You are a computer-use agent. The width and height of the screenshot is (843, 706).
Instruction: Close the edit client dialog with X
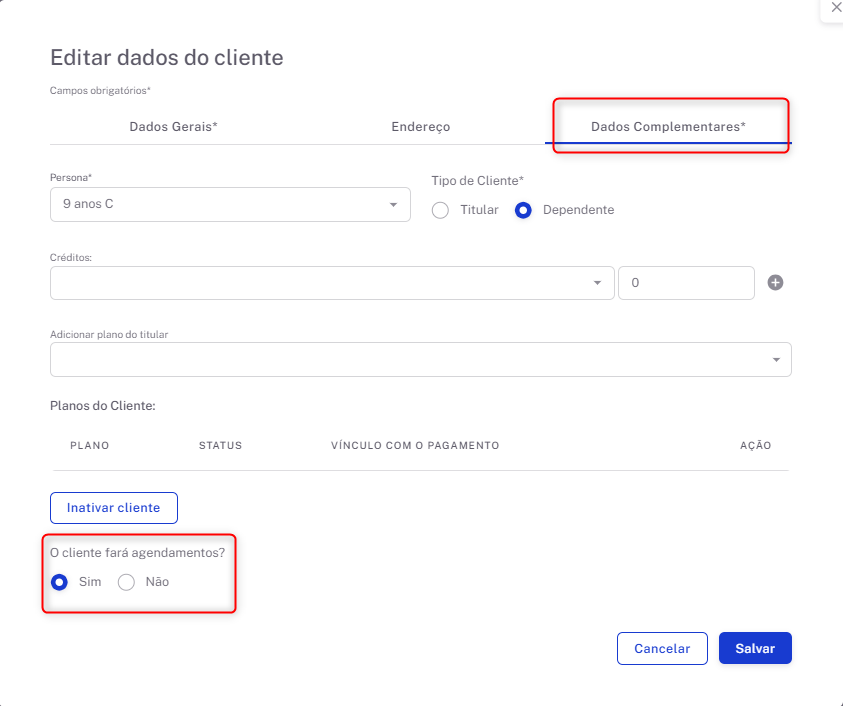click(836, 8)
